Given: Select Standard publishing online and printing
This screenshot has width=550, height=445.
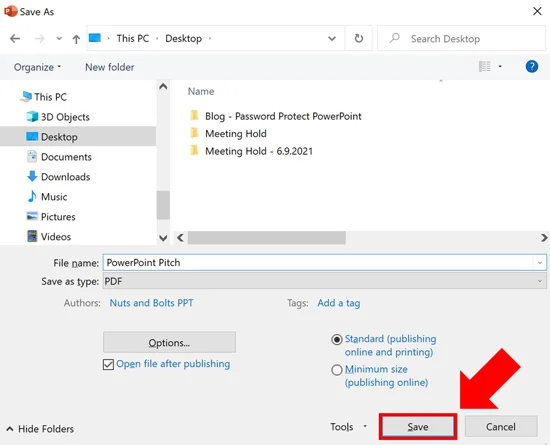Looking at the screenshot, I should [x=337, y=339].
